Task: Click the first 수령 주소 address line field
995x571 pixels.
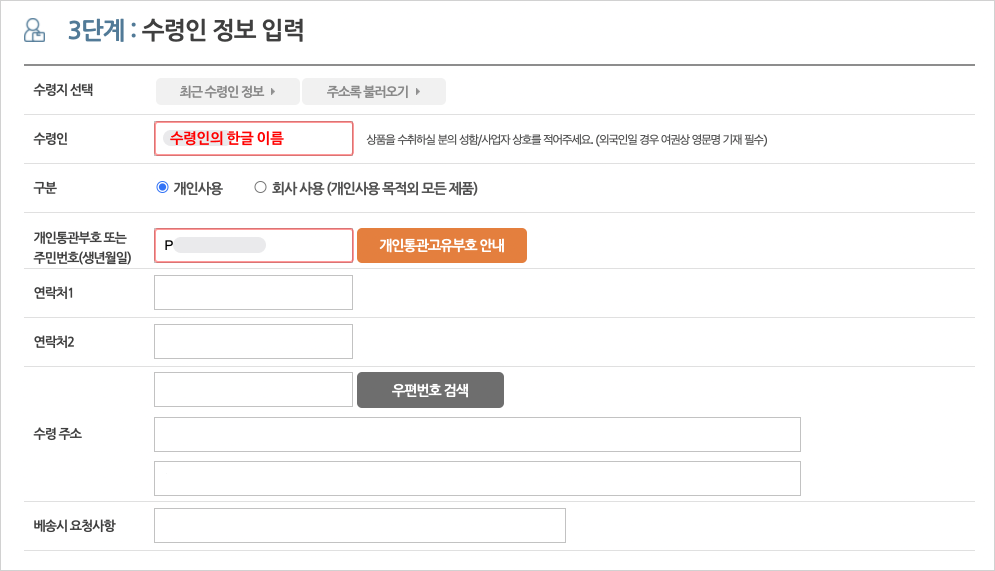Action: 477,435
